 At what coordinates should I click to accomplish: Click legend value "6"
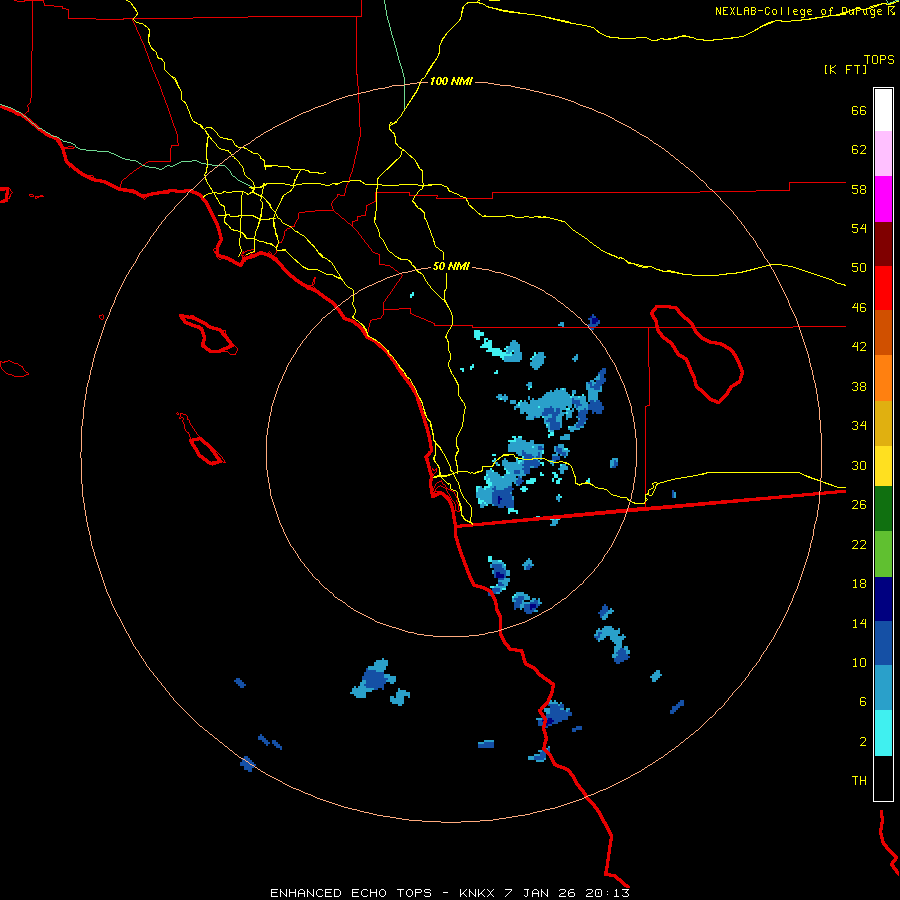pos(863,702)
